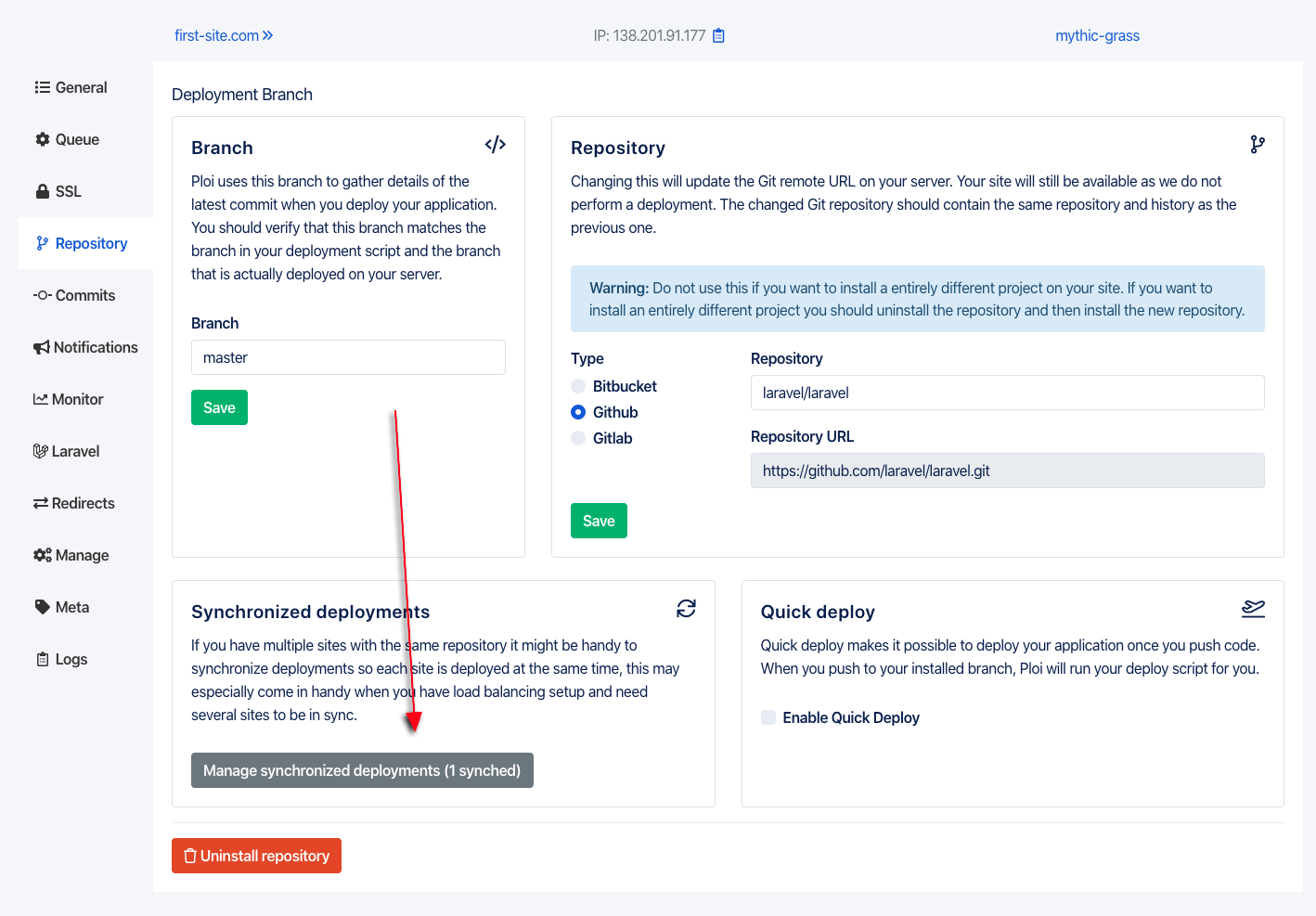Click the Uninstall repository button
The width and height of the screenshot is (1316, 916).
(256, 856)
